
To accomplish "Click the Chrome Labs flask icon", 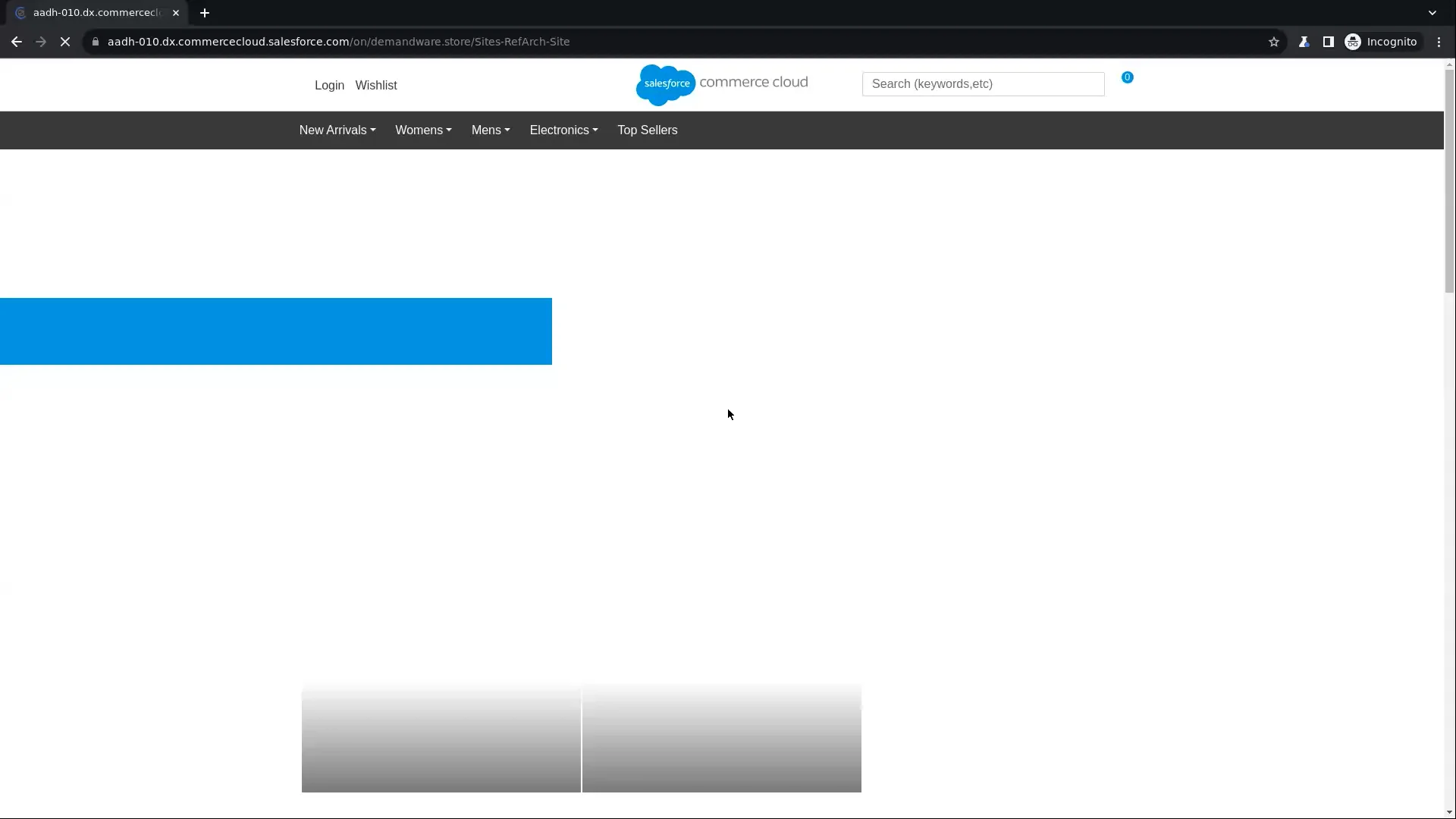I will pyautogui.click(x=1304, y=42).
